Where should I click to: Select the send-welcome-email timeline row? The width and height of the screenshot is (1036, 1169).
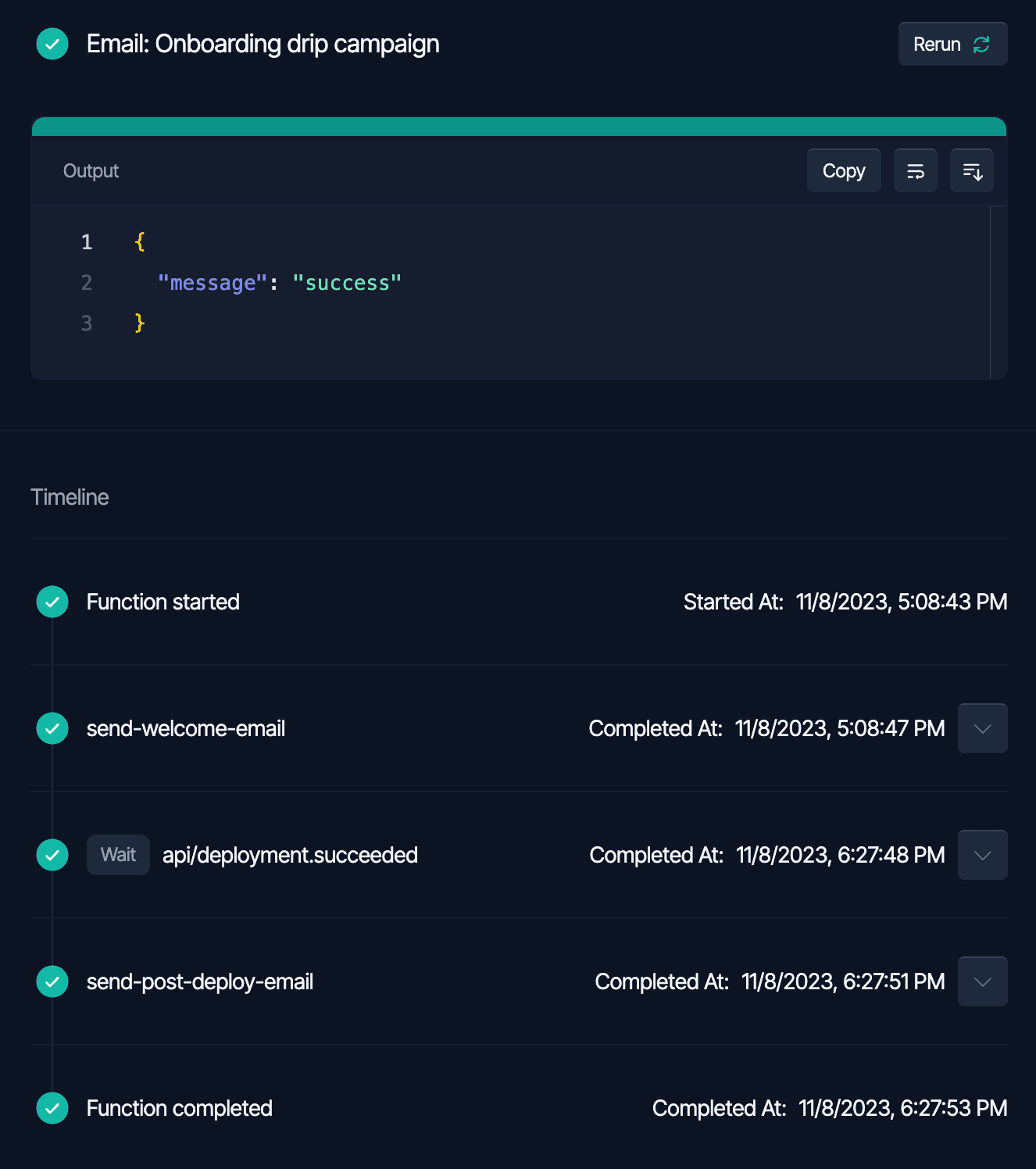(186, 728)
